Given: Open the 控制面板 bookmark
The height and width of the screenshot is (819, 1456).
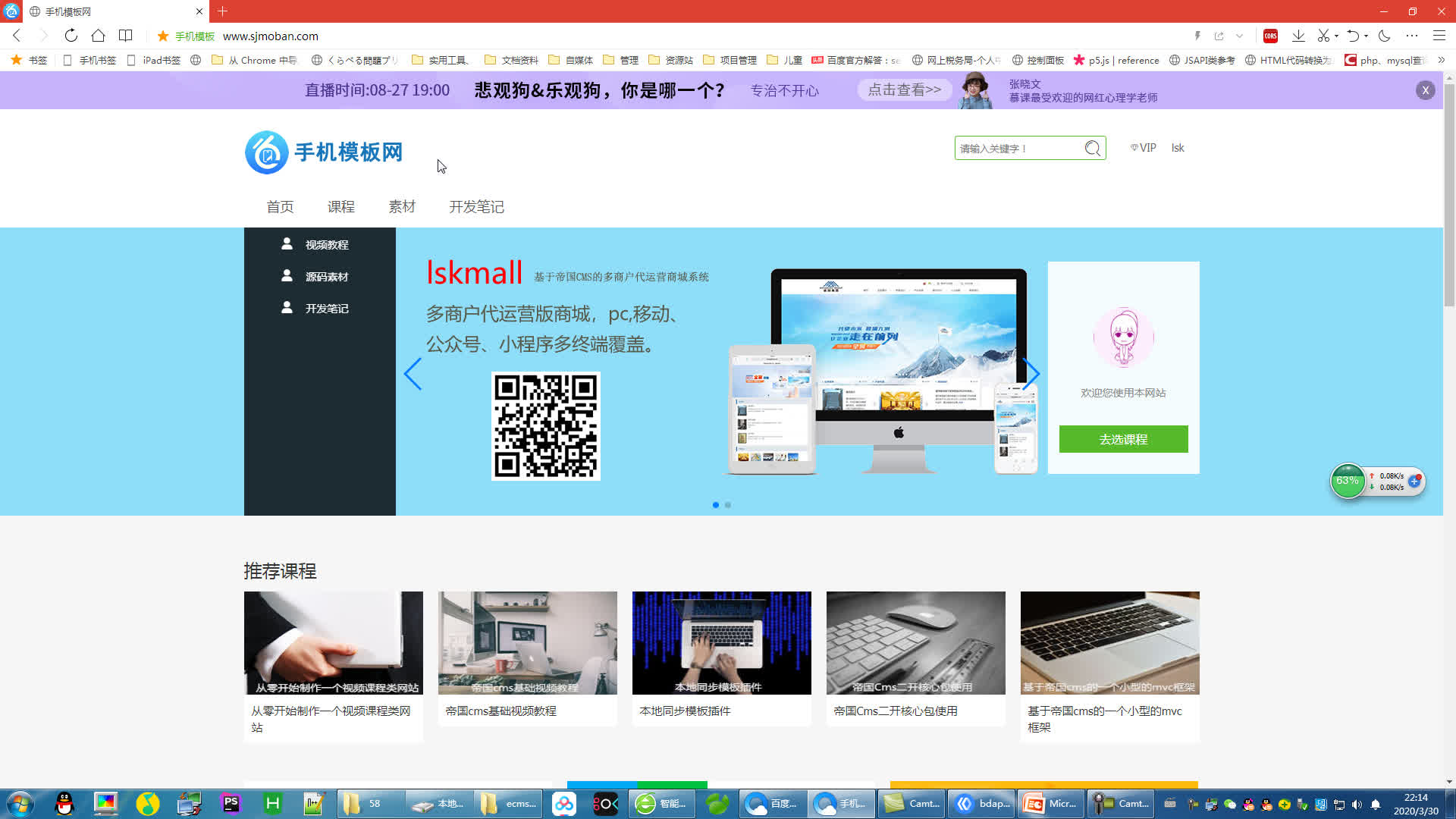Looking at the screenshot, I should click(x=1038, y=60).
